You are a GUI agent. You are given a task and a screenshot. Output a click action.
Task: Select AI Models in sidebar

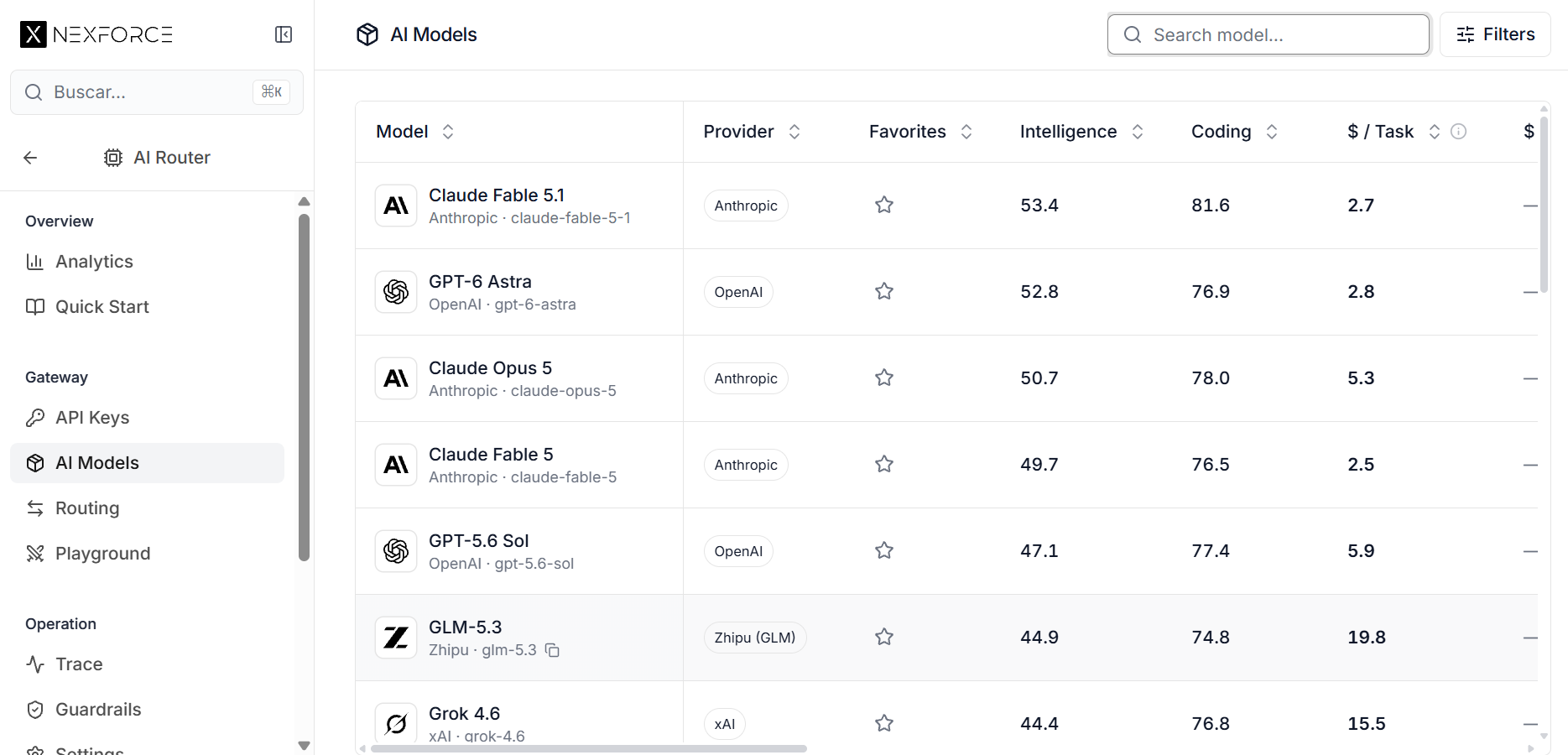(x=147, y=463)
